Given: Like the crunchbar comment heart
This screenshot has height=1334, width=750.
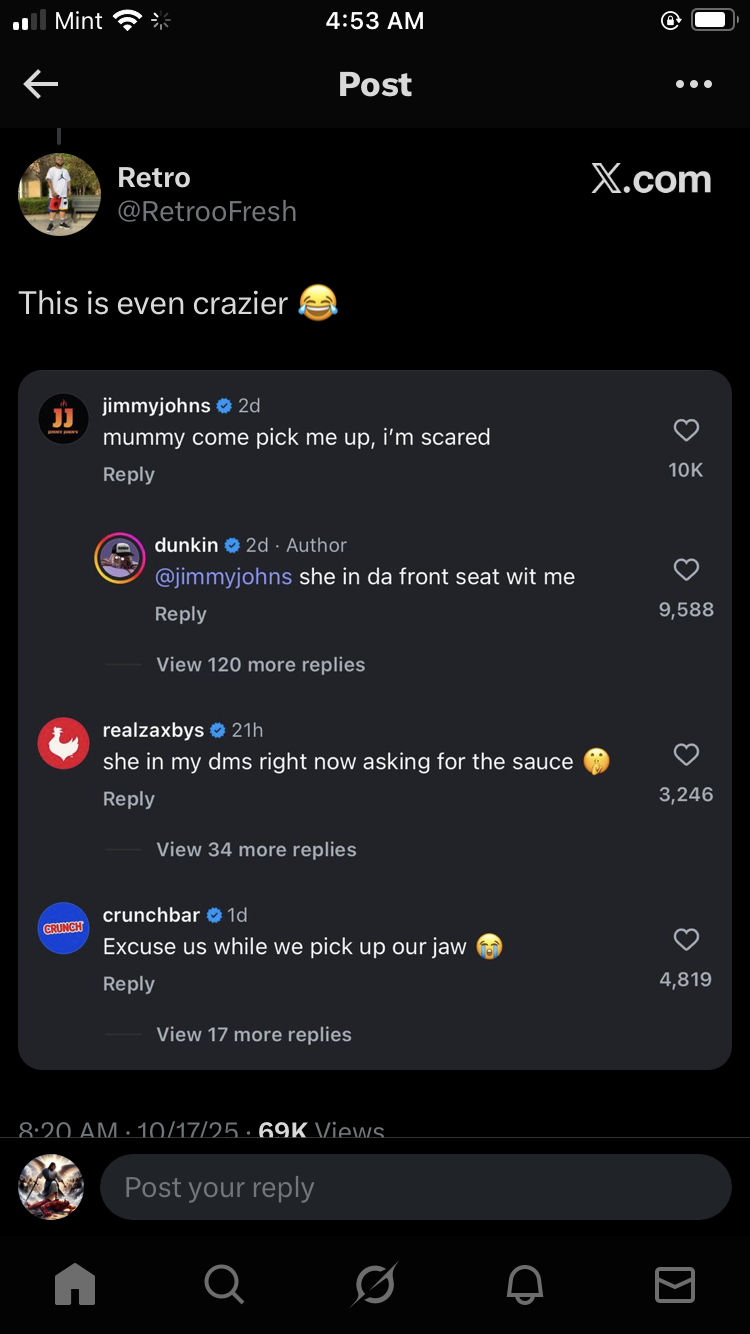Looking at the screenshot, I should [686, 939].
